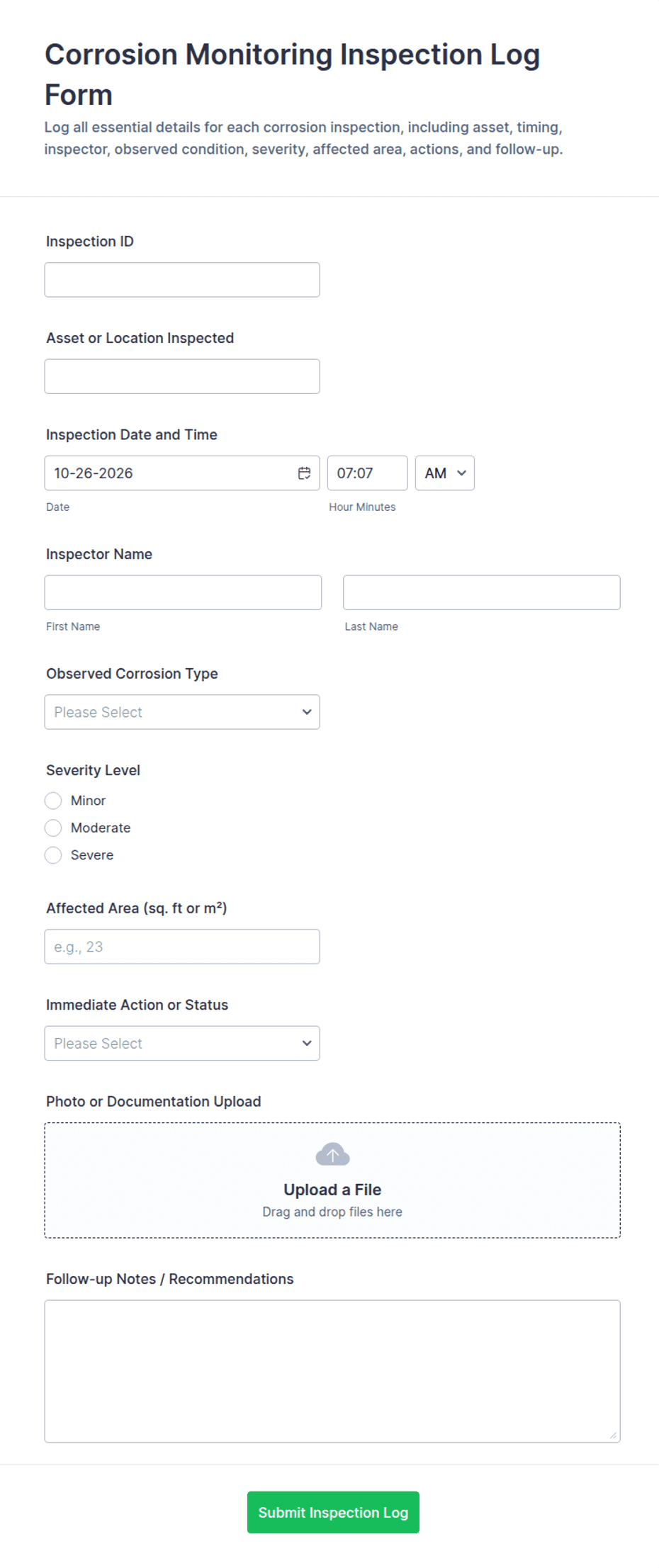Viewport: 659px width, 1568px height.
Task: Click the Follow-up Notes / Recommendations label
Action: [170, 1279]
